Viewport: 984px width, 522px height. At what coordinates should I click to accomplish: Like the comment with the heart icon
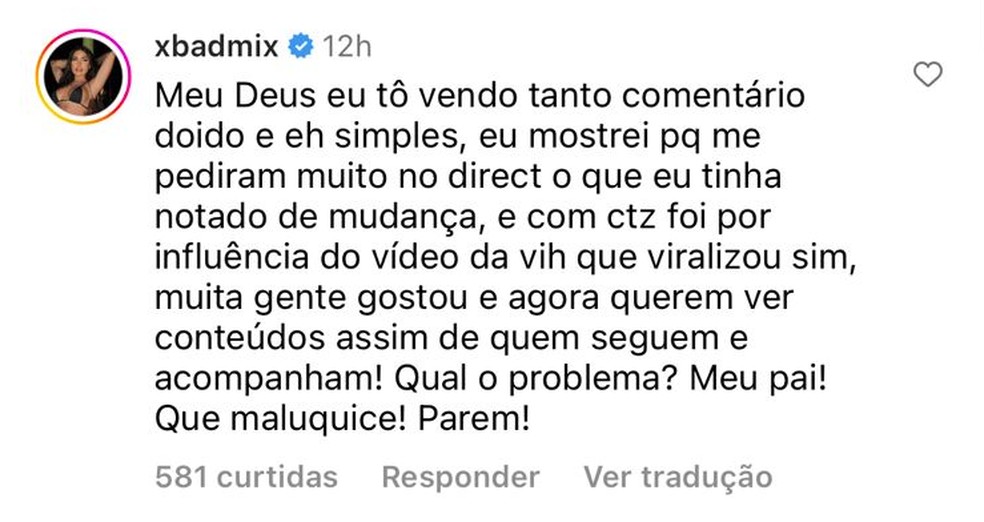click(x=928, y=74)
